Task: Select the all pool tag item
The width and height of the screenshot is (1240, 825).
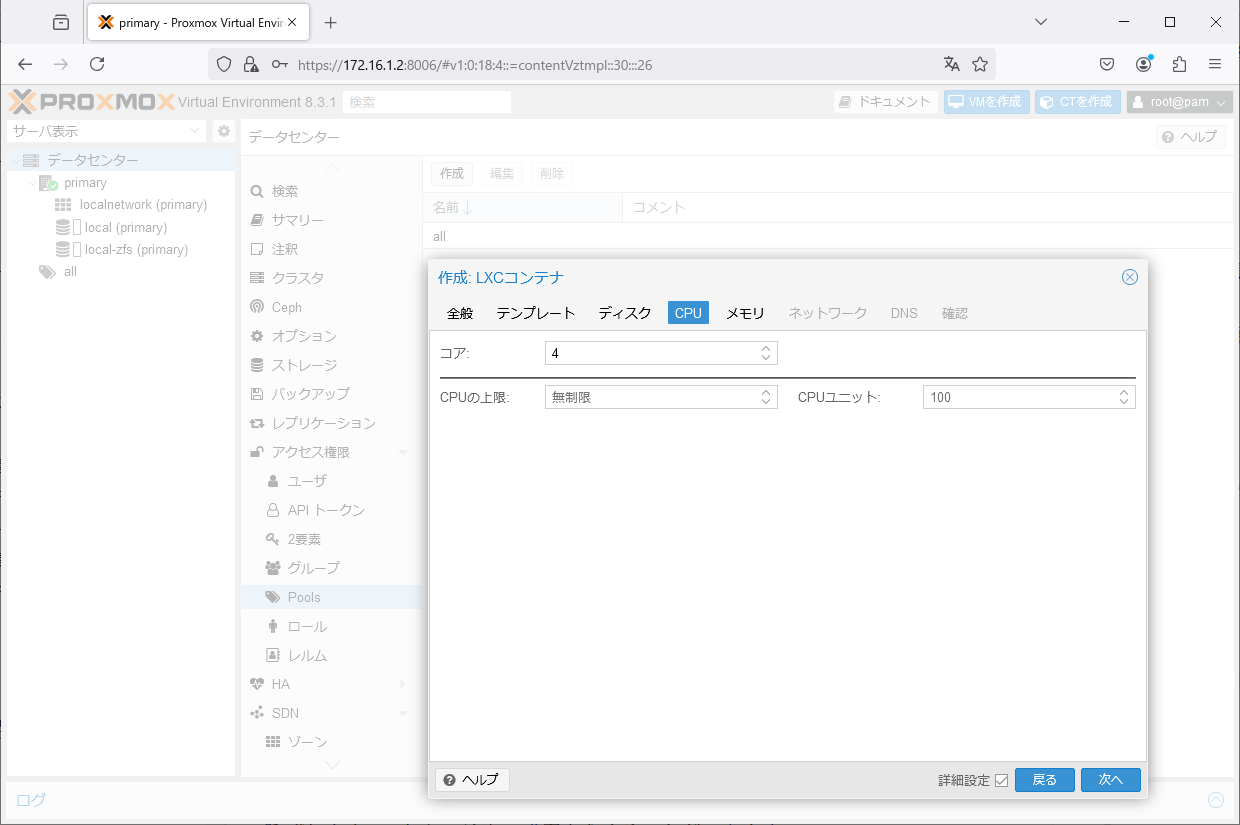Action: click(x=70, y=272)
